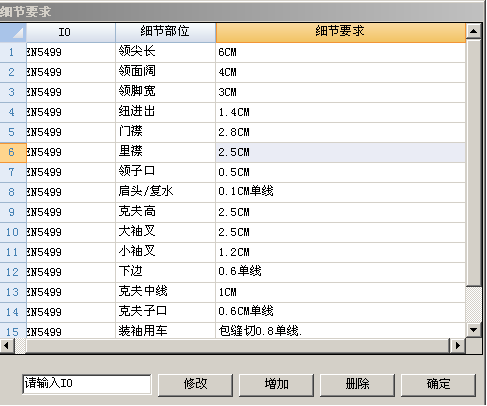Select row header 15

(13, 330)
